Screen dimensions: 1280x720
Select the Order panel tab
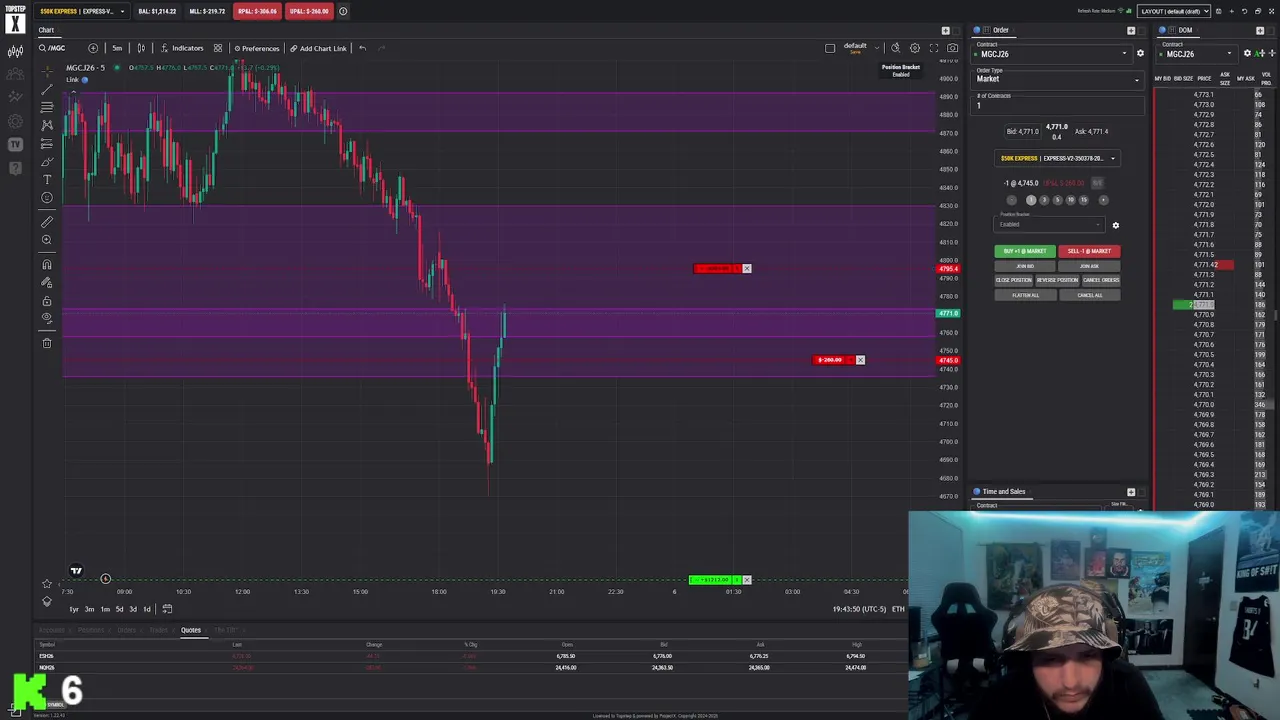coord(1001,30)
